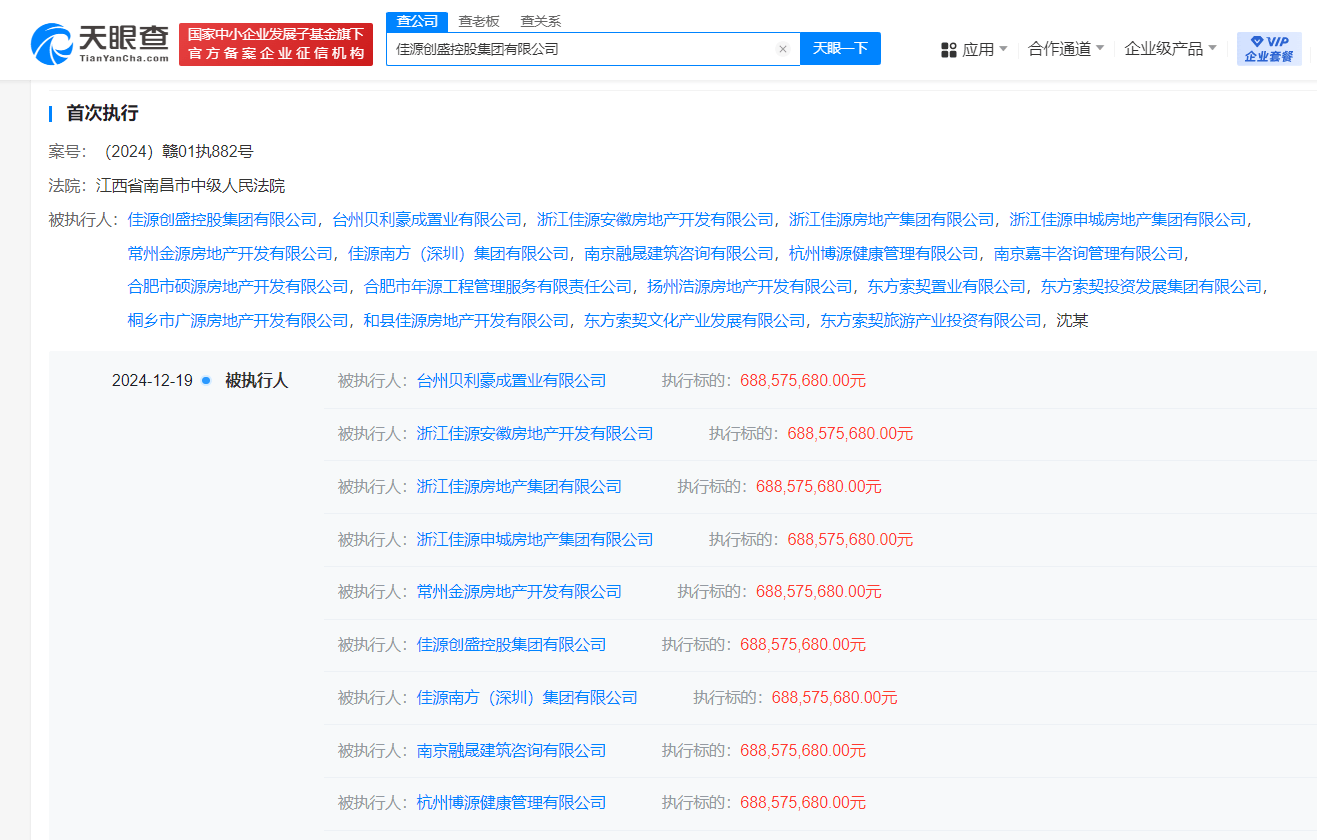The width and height of the screenshot is (1317, 840).
Task: Click the 首次执行 section heading
Action: coord(102,113)
